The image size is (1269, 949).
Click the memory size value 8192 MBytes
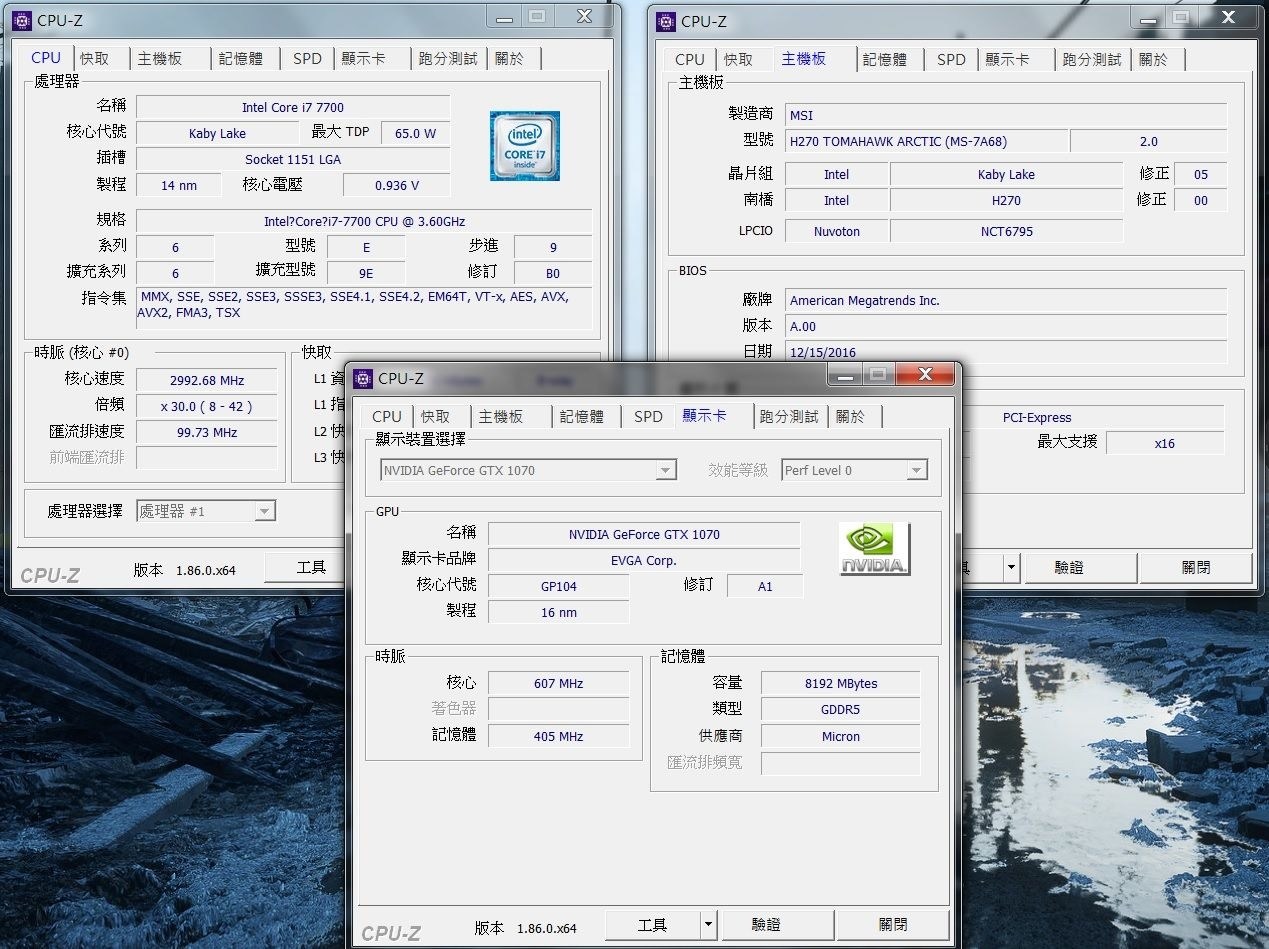[841, 684]
